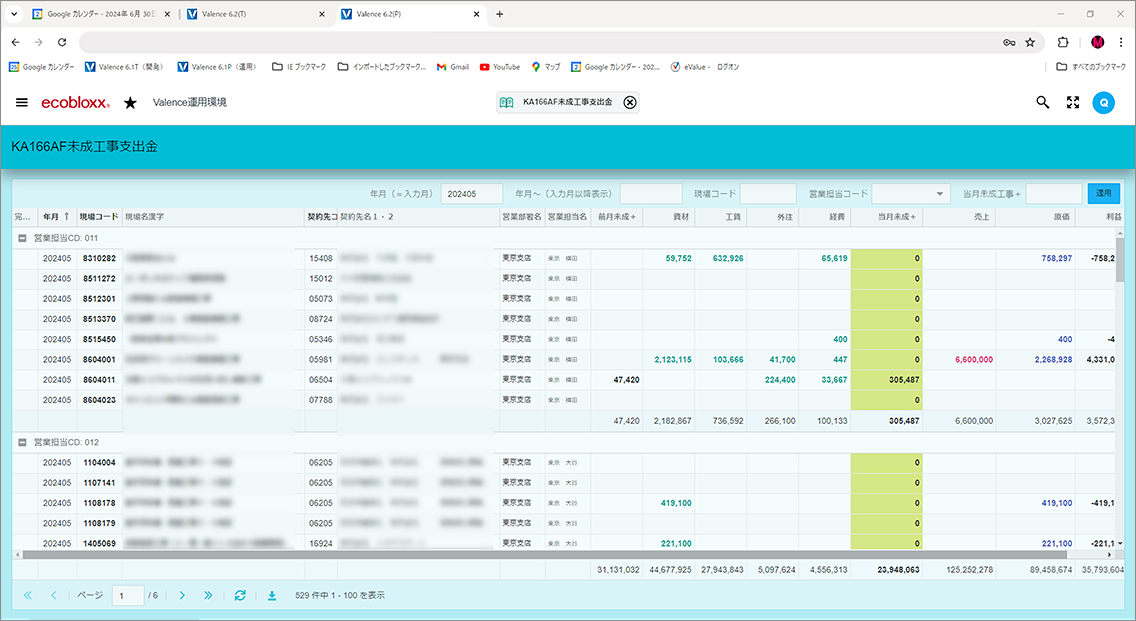Screen dimensions: 1136x621
Task: Click the horizontal scrollbar of the grid
Action: coord(543,554)
